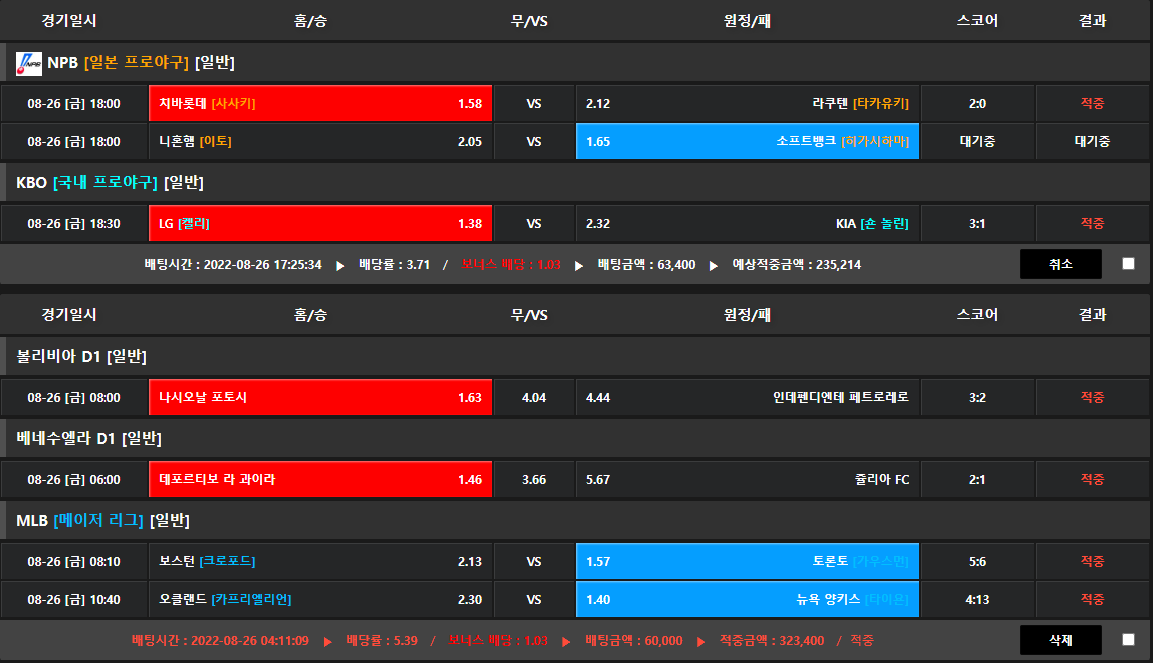The height and width of the screenshot is (663, 1153).
Task: Click the draw odds 3.66 cell
Action: click(534, 479)
